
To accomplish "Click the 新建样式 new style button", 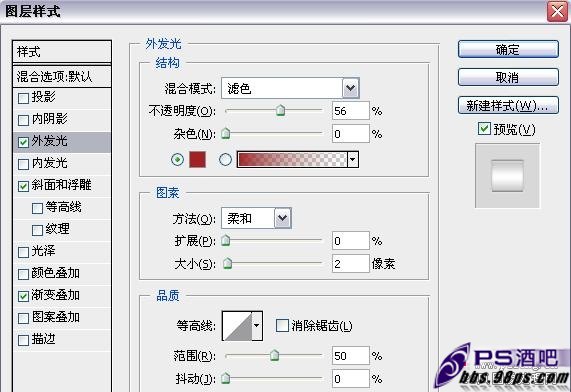I will [508, 105].
